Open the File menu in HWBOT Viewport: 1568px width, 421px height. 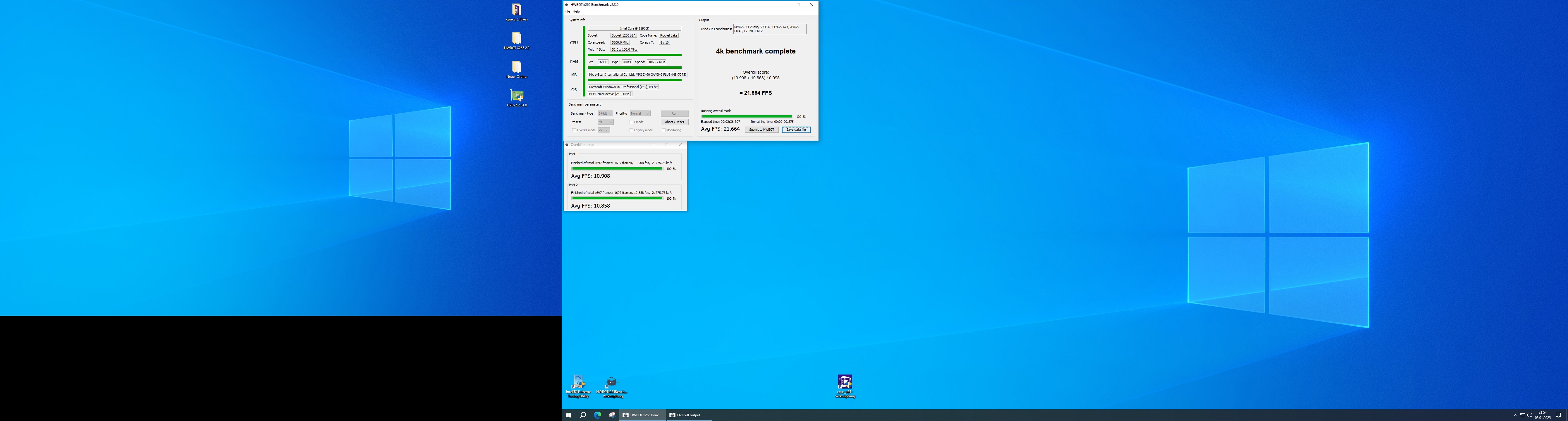(567, 12)
